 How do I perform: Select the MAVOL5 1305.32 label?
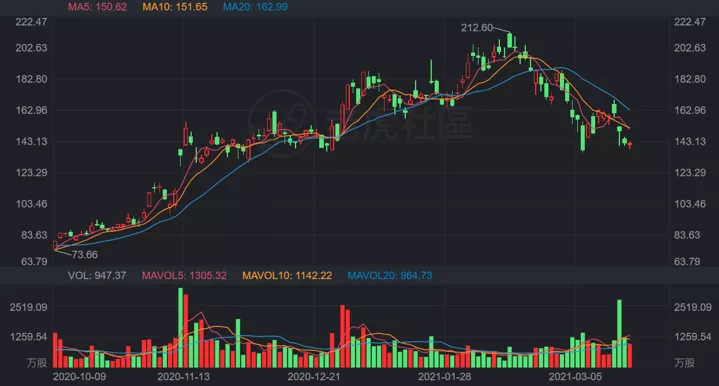184,276
